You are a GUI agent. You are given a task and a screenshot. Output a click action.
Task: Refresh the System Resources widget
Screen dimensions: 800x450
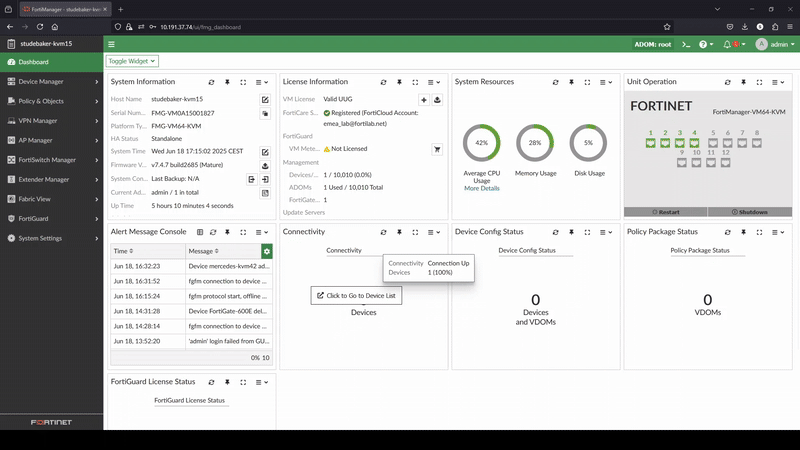click(555, 82)
